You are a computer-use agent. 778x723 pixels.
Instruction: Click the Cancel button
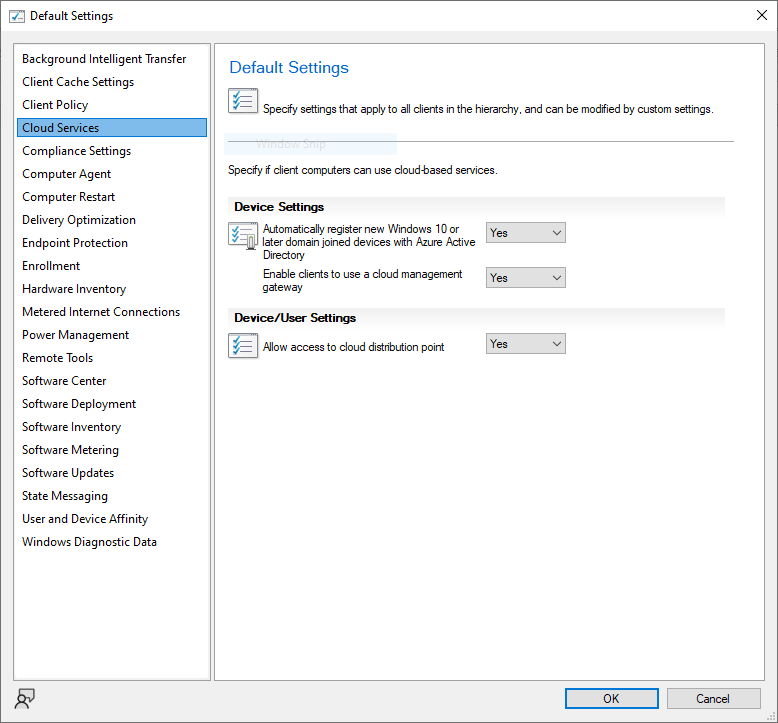[713, 698]
